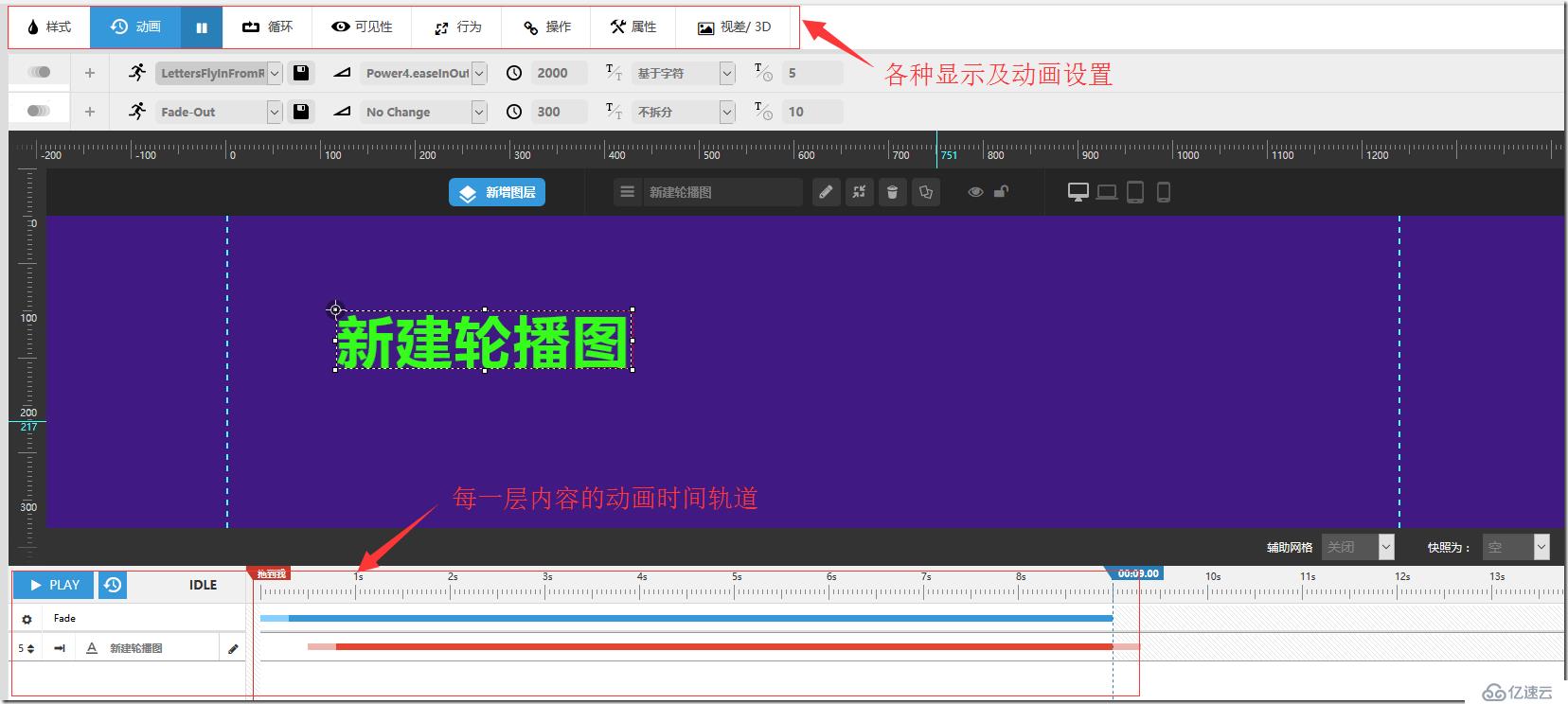This screenshot has width=1568, height=704.
Task: Open the 视差/3D parallax tab
Action: tap(735, 27)
